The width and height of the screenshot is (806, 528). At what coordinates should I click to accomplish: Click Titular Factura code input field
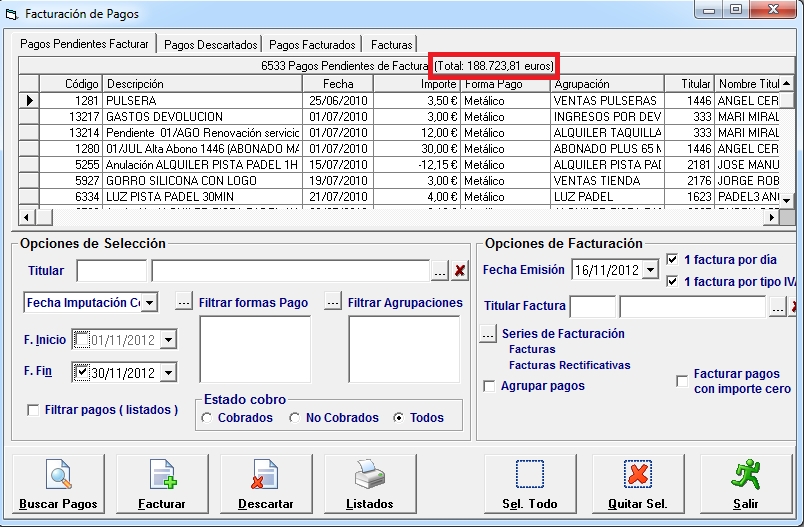click(x=593, y=306)
